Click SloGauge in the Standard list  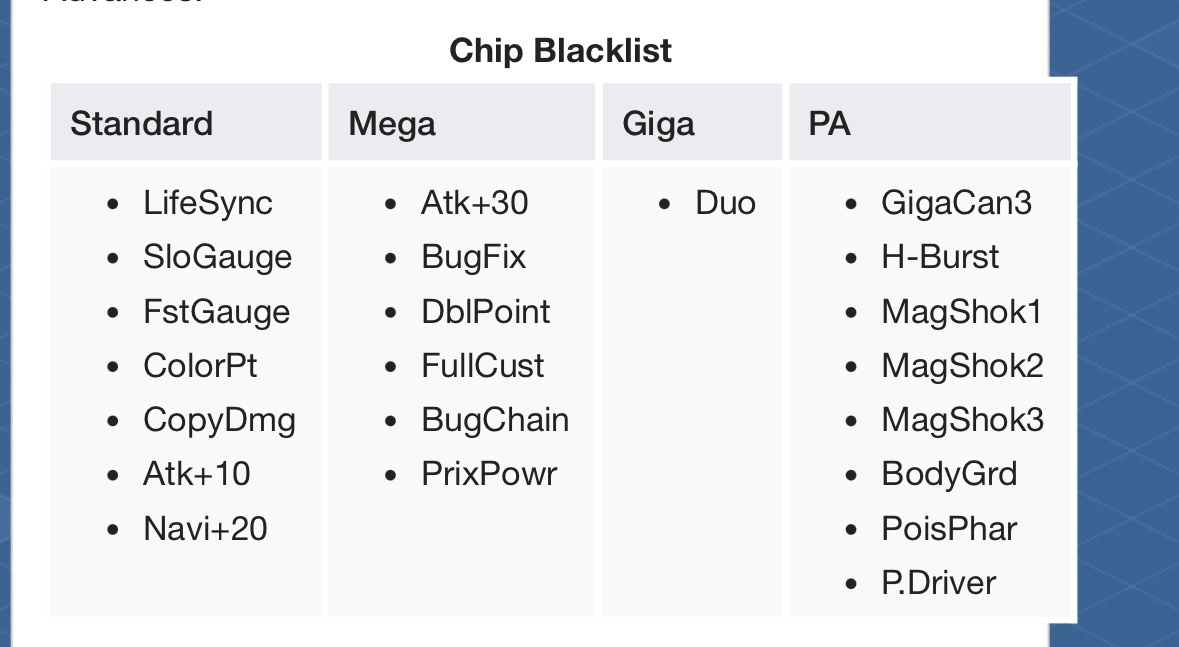point(217,257)
